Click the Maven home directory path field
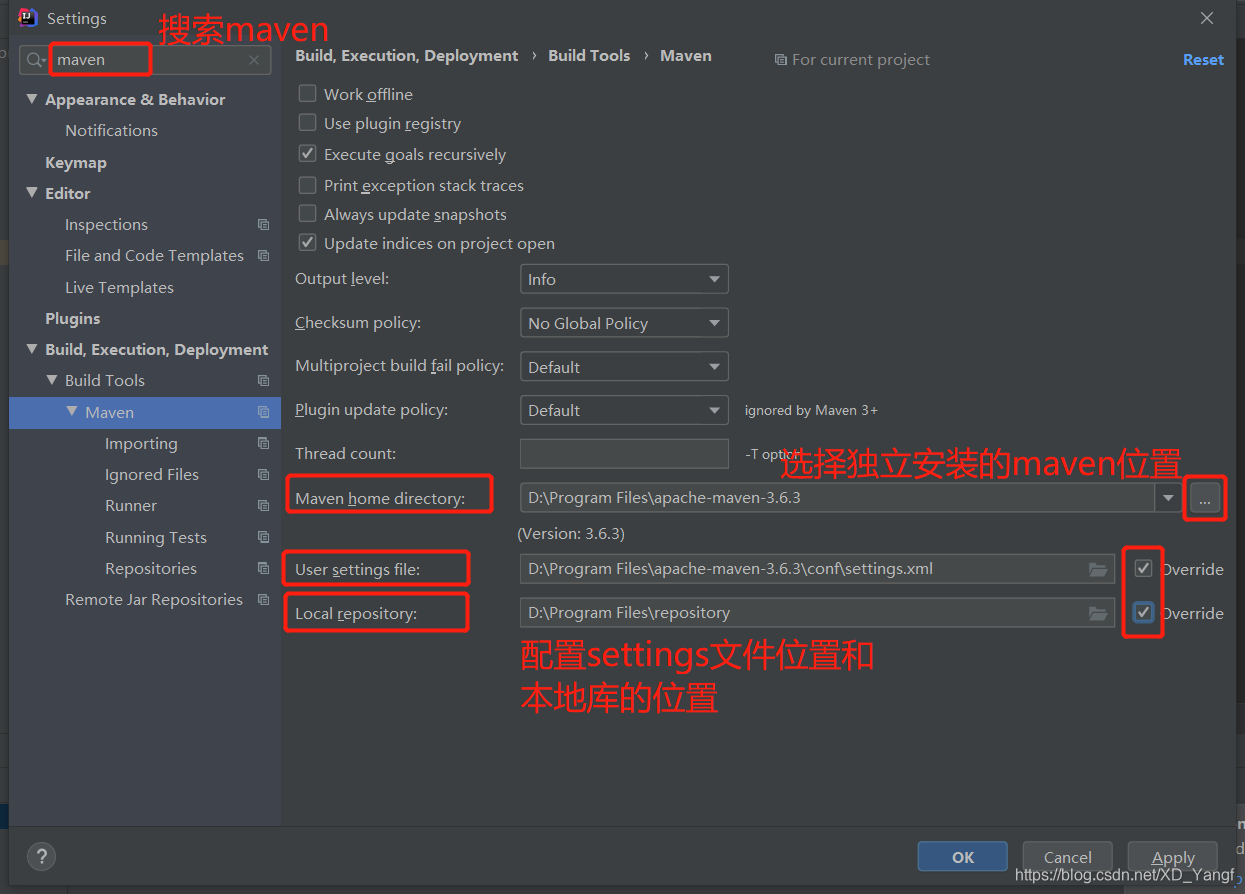The image size is (1245, 894). pos(838,498)
